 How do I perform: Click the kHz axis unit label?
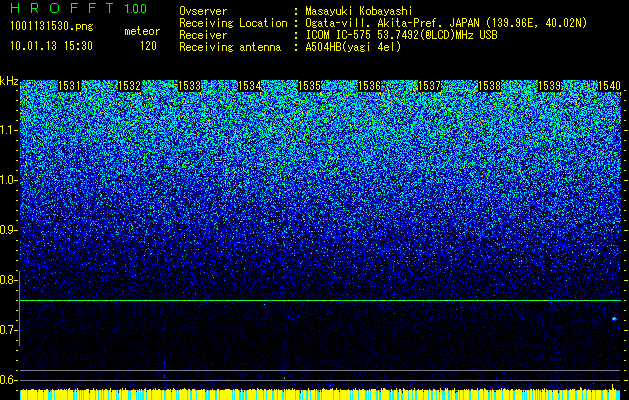coord(9,81)
